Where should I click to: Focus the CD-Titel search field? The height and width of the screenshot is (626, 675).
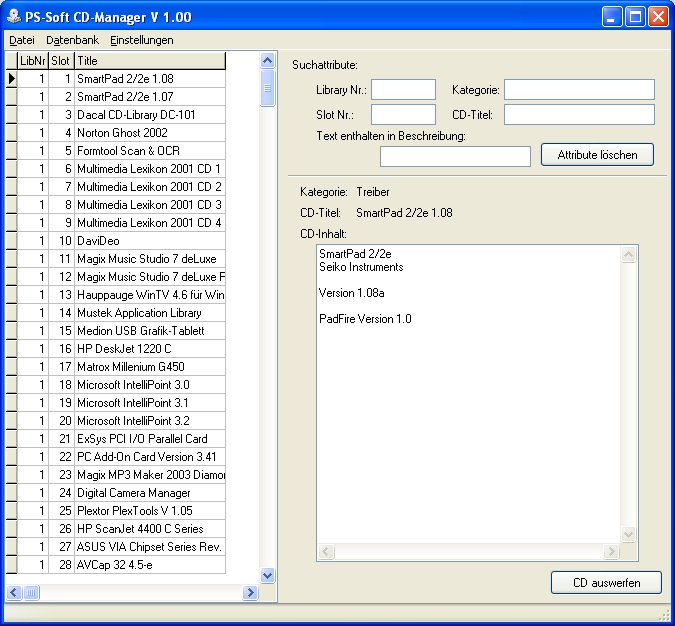click(579, 115)
